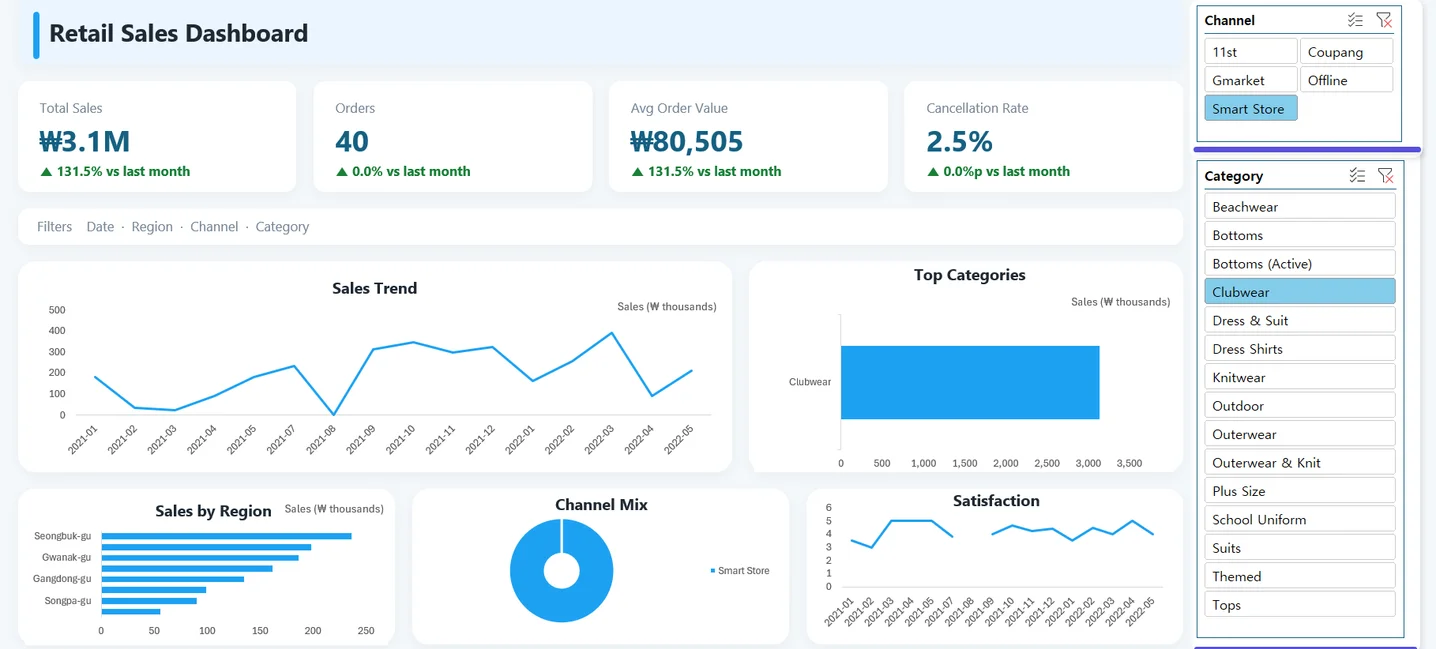Click the Clubwear bar in Top Categories
The image size is (1436, 649).
click(970, 382)
